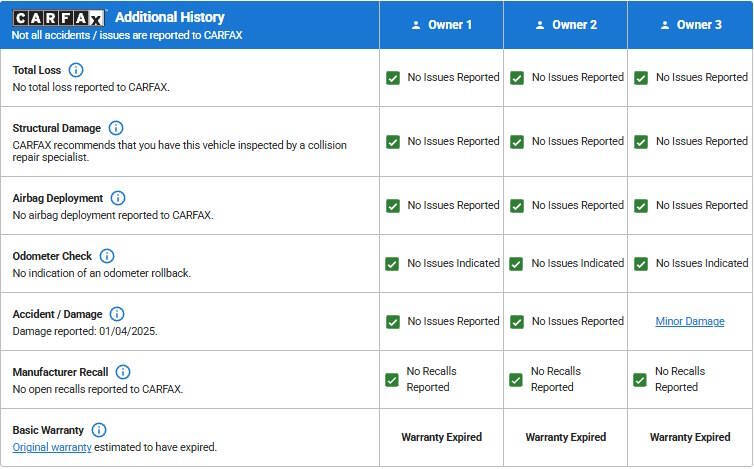Click Owner 3 Manufacturer Recall green checkmark
Viewport: 754px width, 469px height.
pos(640,380)
